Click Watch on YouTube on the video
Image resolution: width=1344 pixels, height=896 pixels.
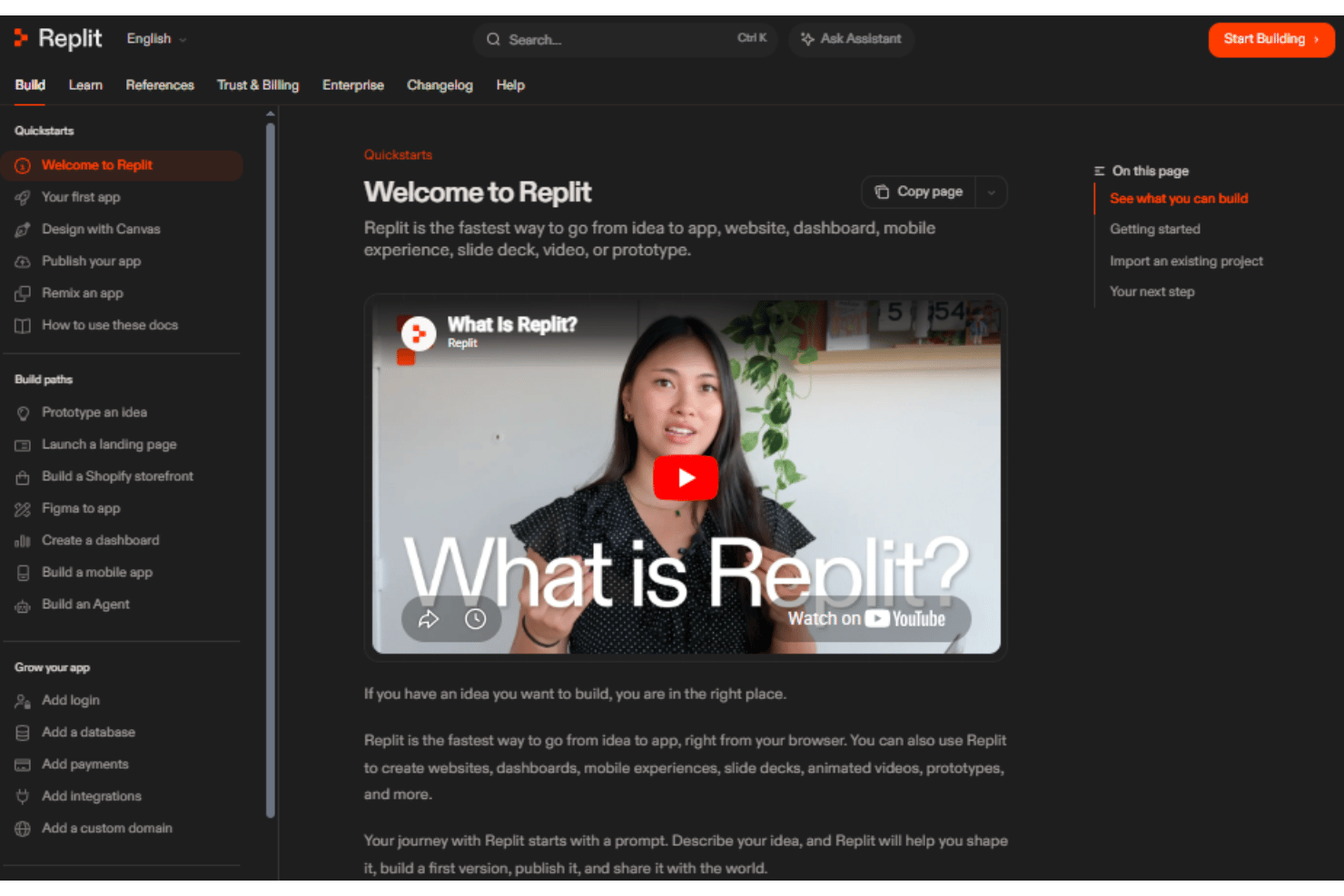866,619
